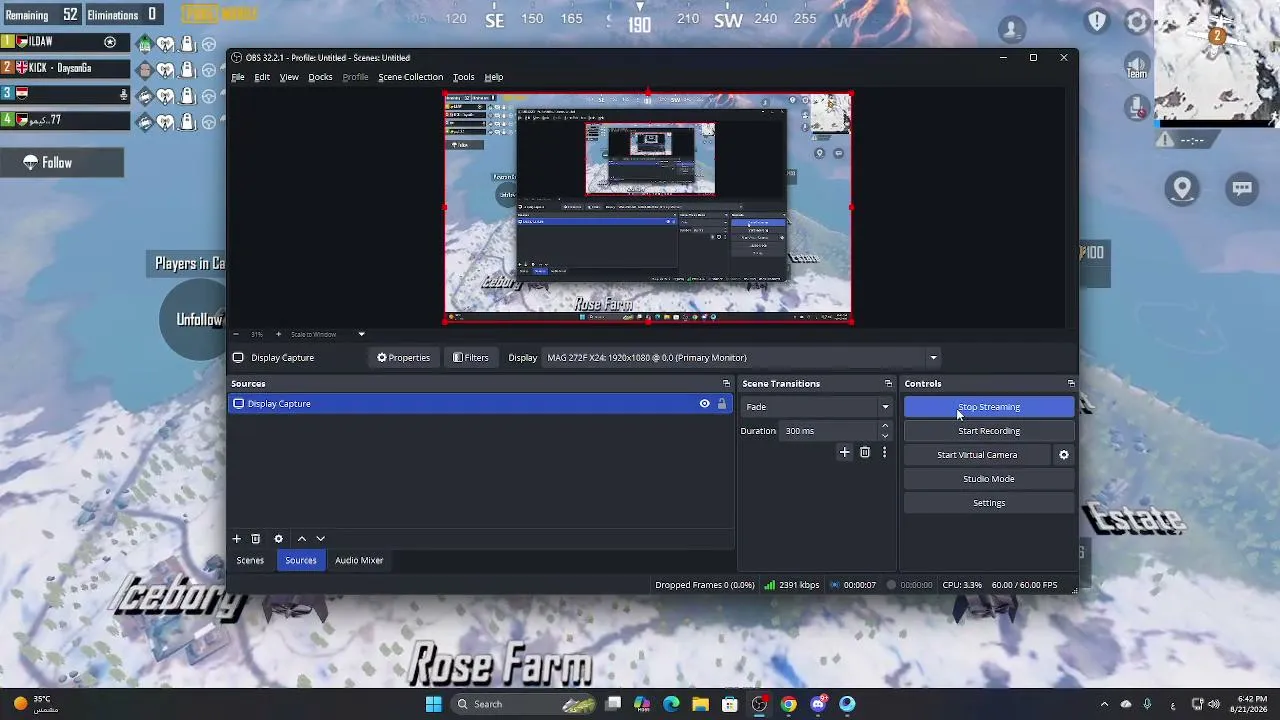Screen dimensions: 1280x720
Task: Open the Tools menu
Action: [x=463, y=77]
